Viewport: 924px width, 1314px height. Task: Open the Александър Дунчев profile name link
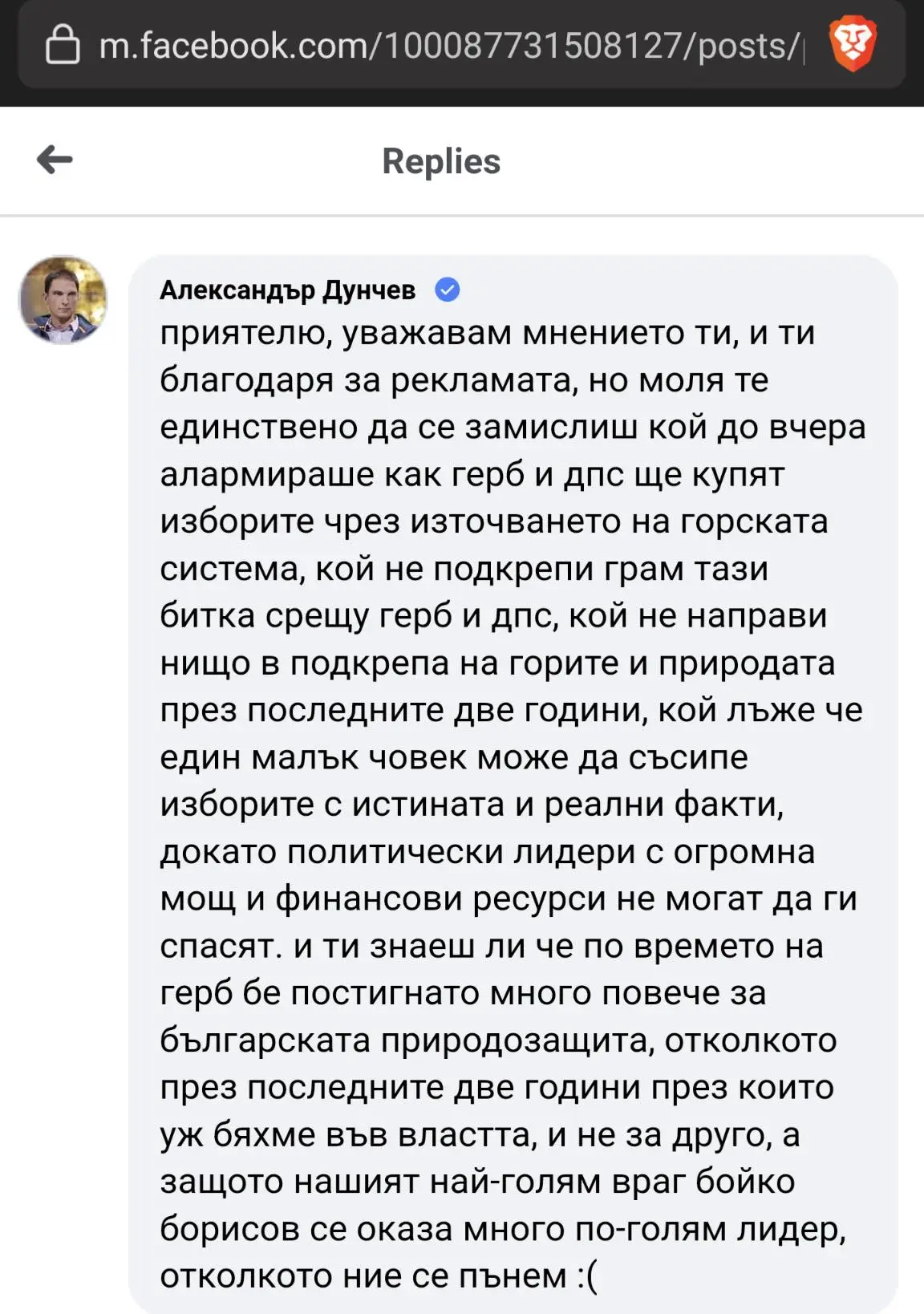[287, 290]
